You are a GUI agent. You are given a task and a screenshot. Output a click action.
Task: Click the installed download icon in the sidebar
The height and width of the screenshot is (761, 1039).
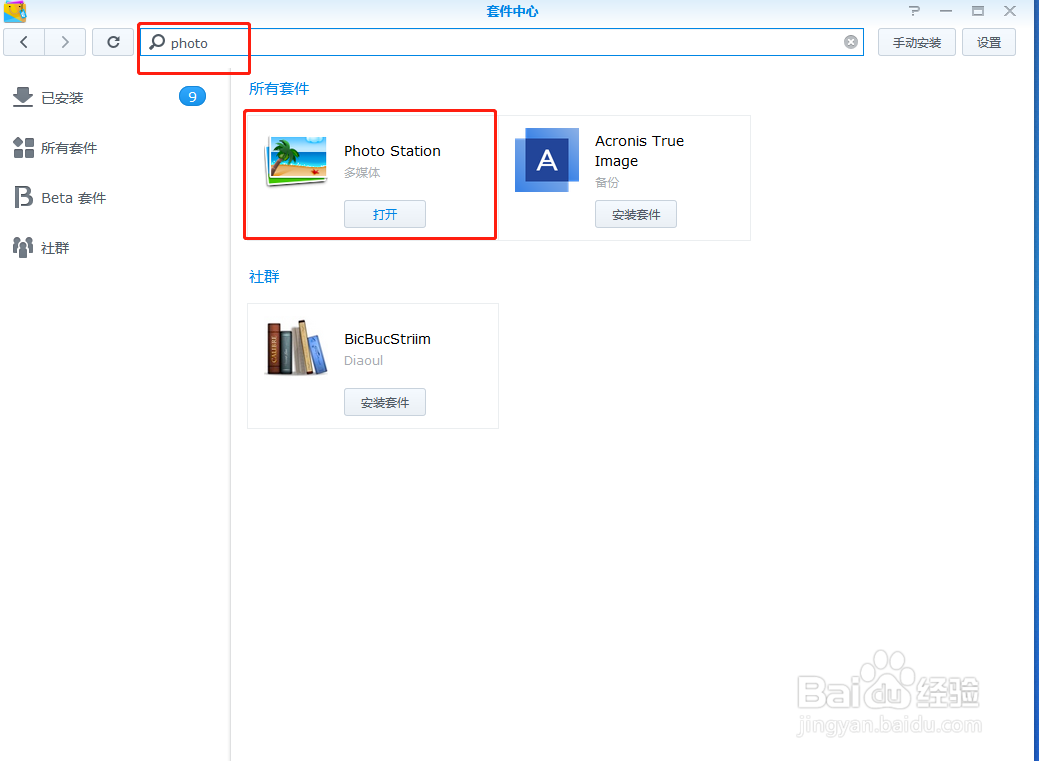[x=23, y=97]
